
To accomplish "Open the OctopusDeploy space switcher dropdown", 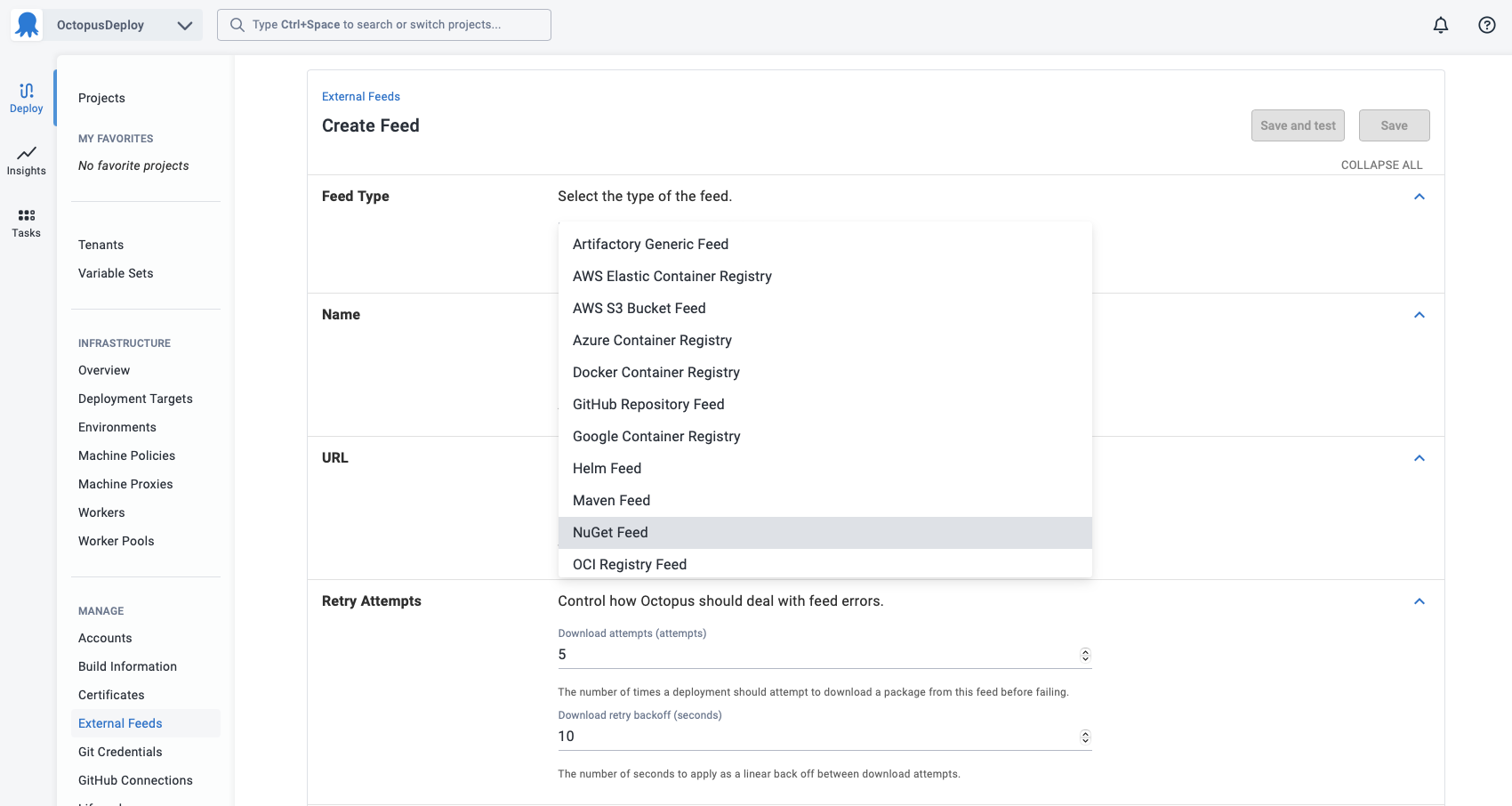I will pos(123,25).
